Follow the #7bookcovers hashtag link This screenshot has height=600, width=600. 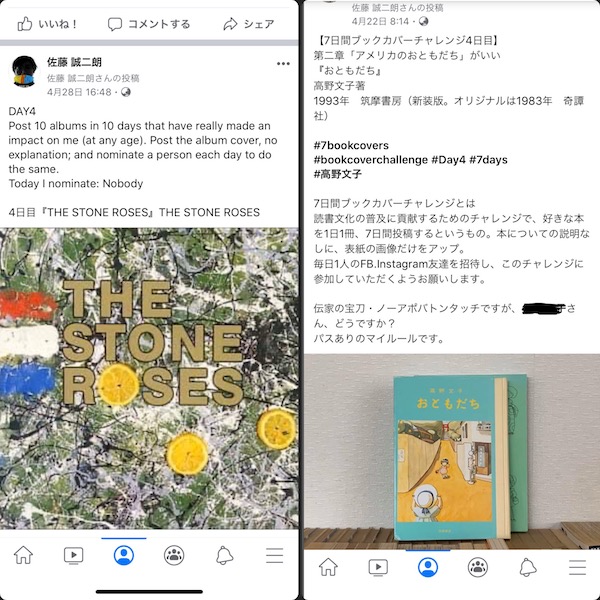[x=351, y=145]
